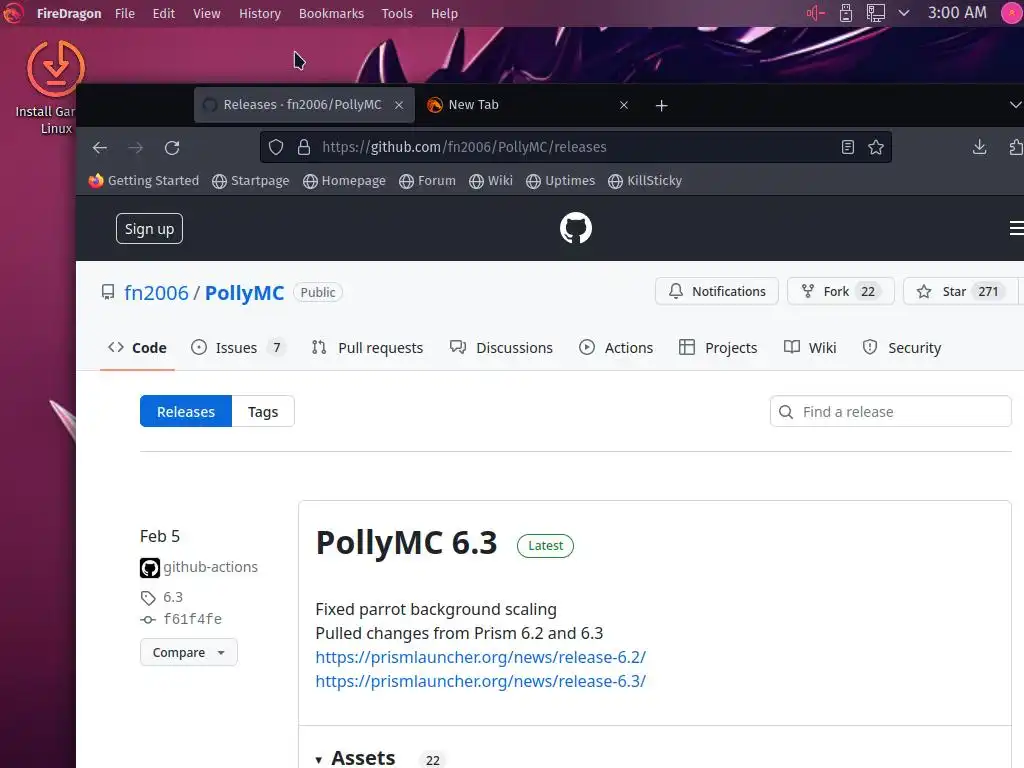Open the Edit menu

click(x=164, y=13)
